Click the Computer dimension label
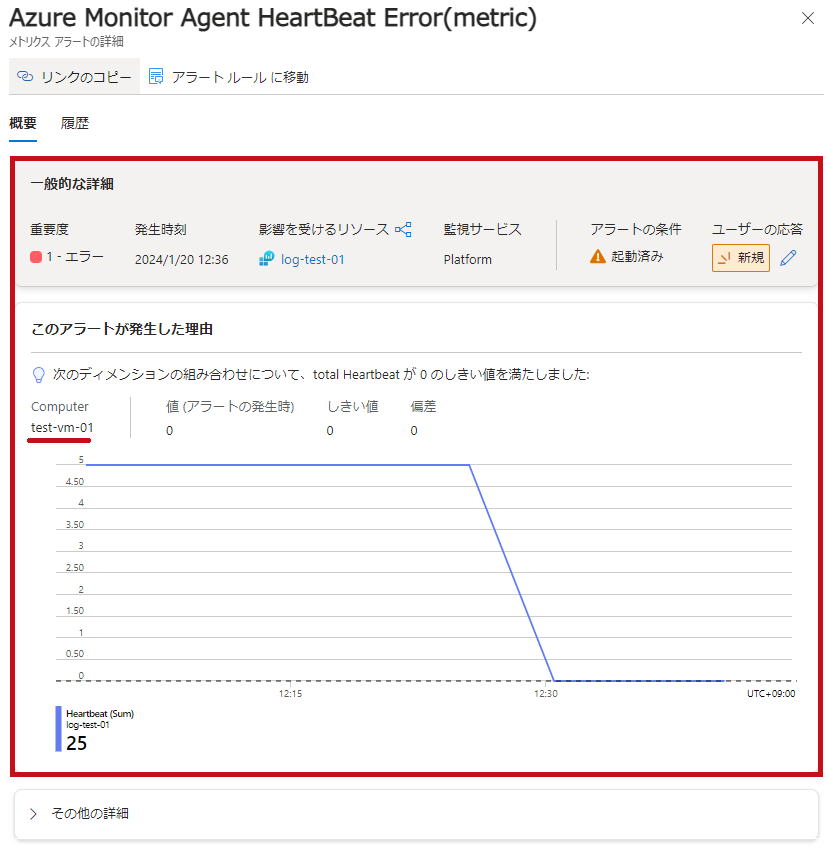The width and height of the screenshot is (828, 849). point(60,406)
